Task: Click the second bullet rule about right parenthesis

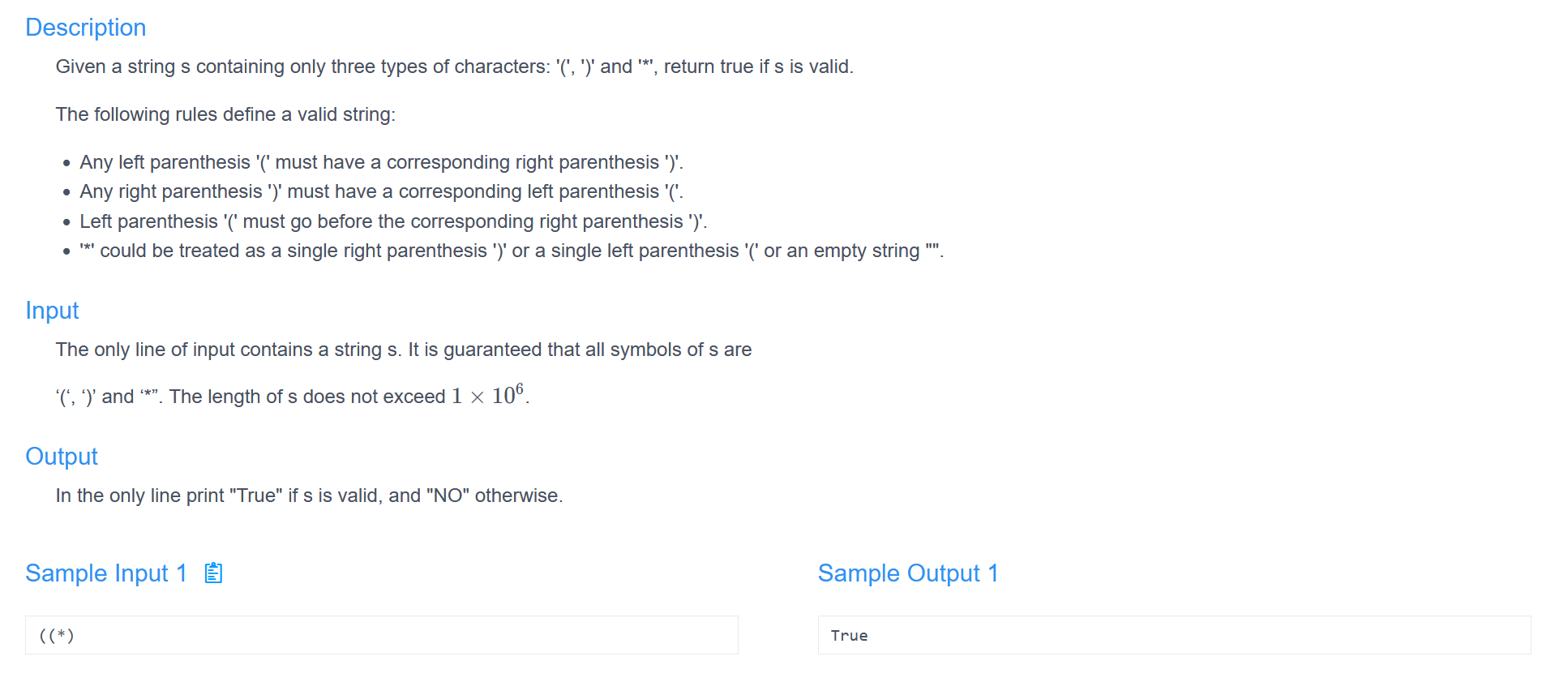Action: 381,191
